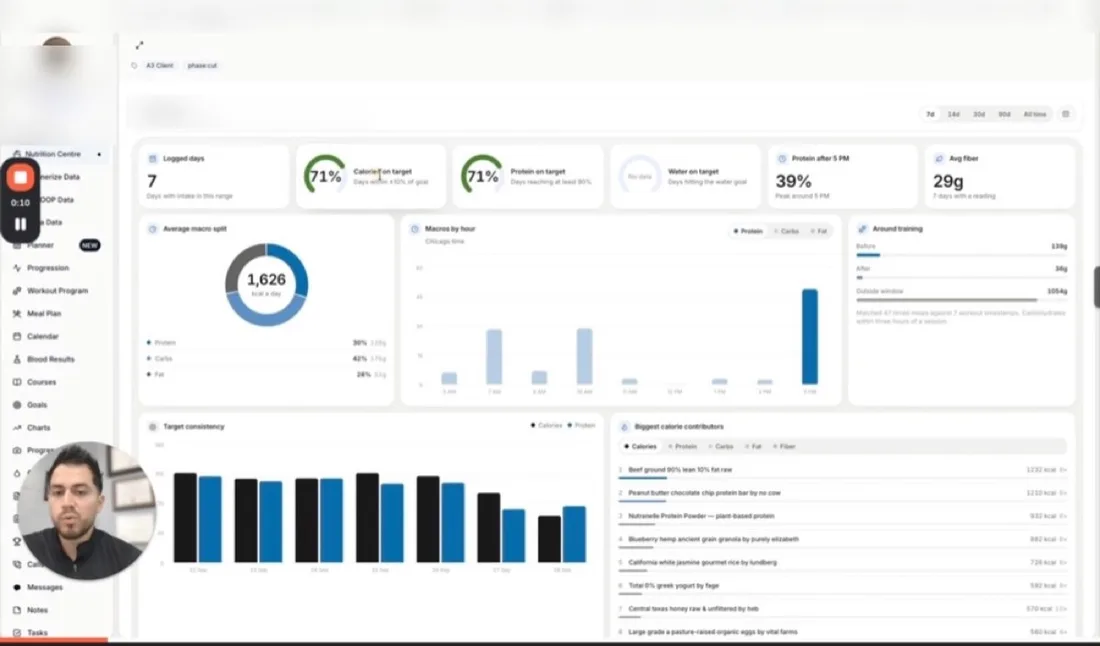Select California white jasmine gourmet rice row
Screen dimensions: 1100x646
tap(843, 563)
